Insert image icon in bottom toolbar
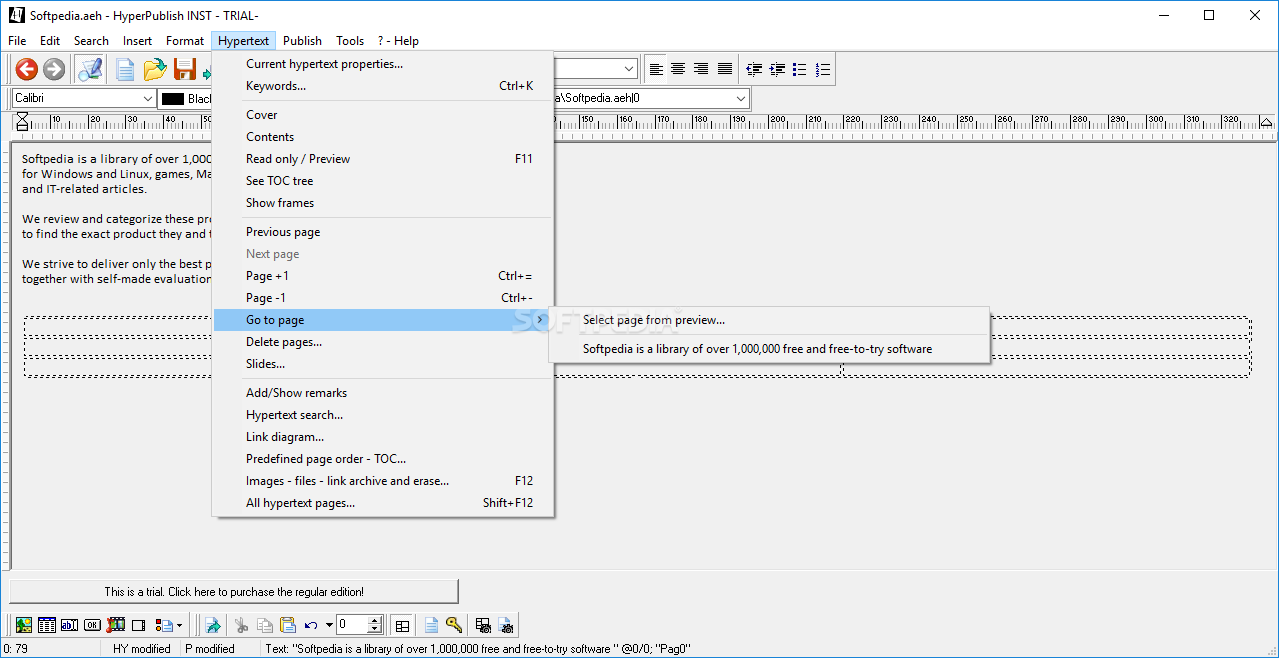The image size is (1279, 658). click(24, 625)
